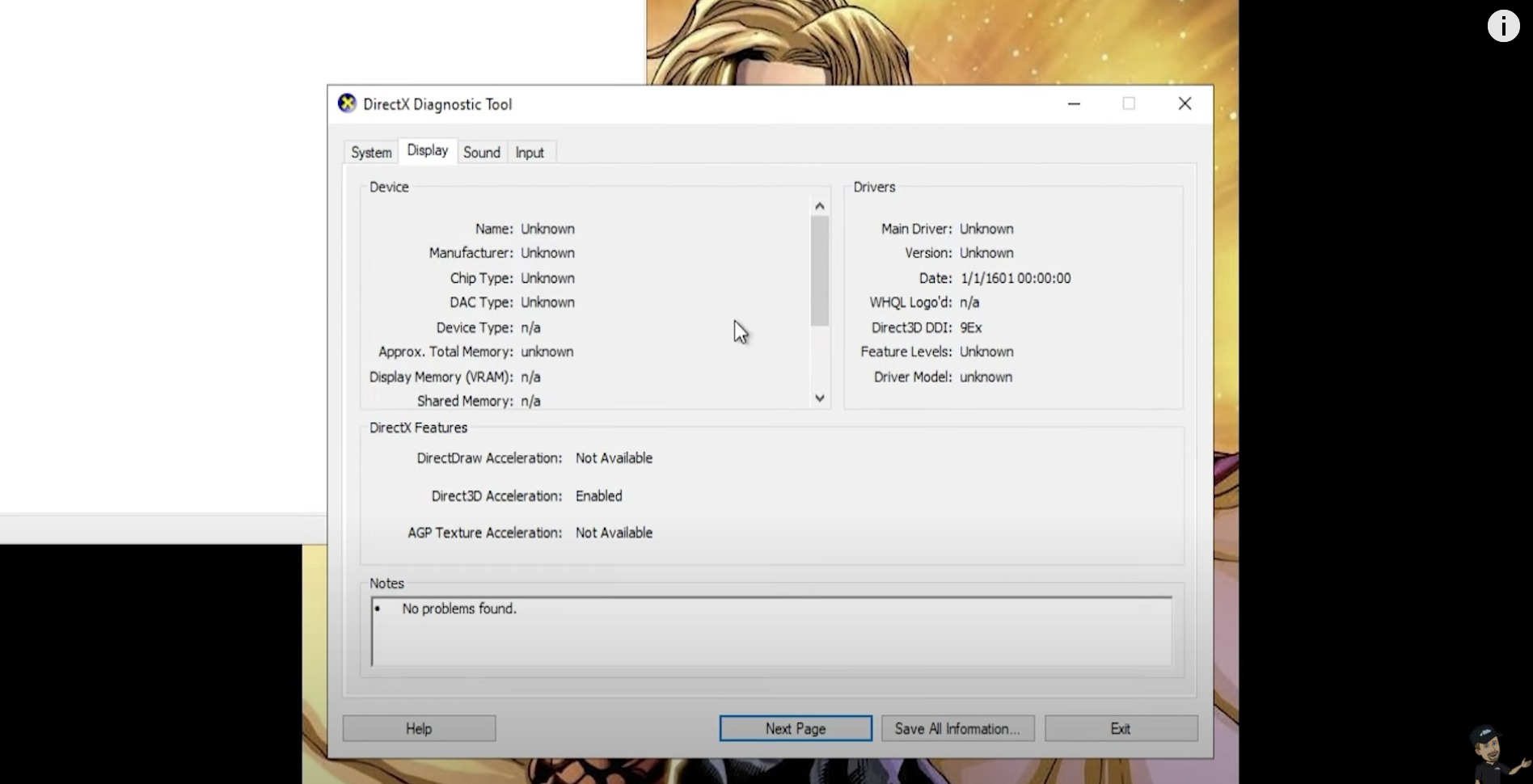Click the Device panel scrollbar thumb

click(x=820, y=271)
